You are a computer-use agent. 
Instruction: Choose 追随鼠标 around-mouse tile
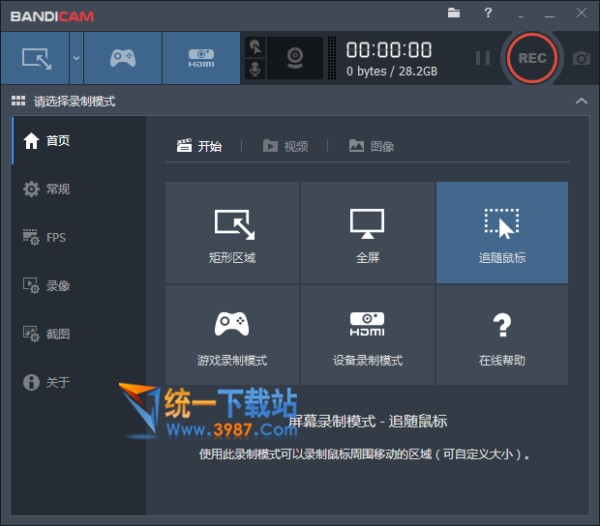(502, 233)
